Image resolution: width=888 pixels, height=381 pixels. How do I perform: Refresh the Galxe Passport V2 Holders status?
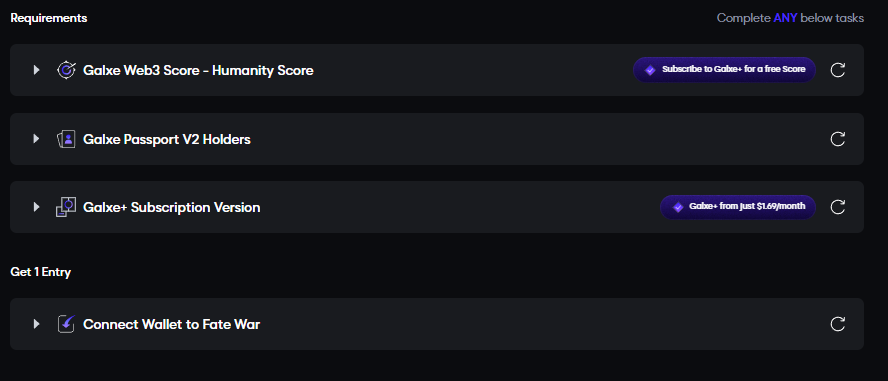coord(838,139)
